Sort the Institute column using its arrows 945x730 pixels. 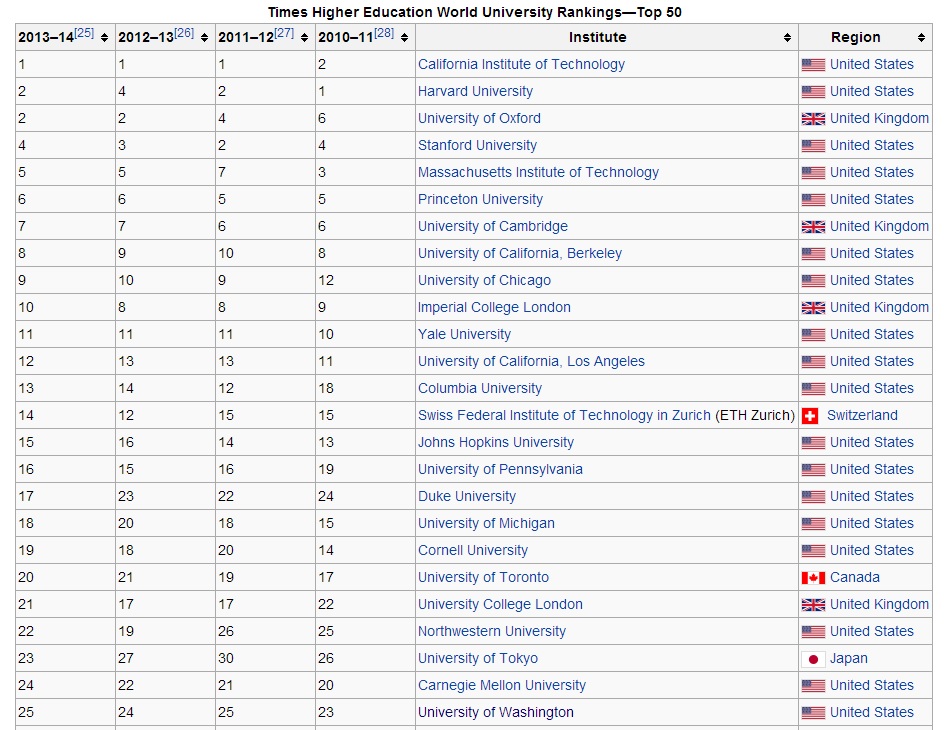click(787, 37)
